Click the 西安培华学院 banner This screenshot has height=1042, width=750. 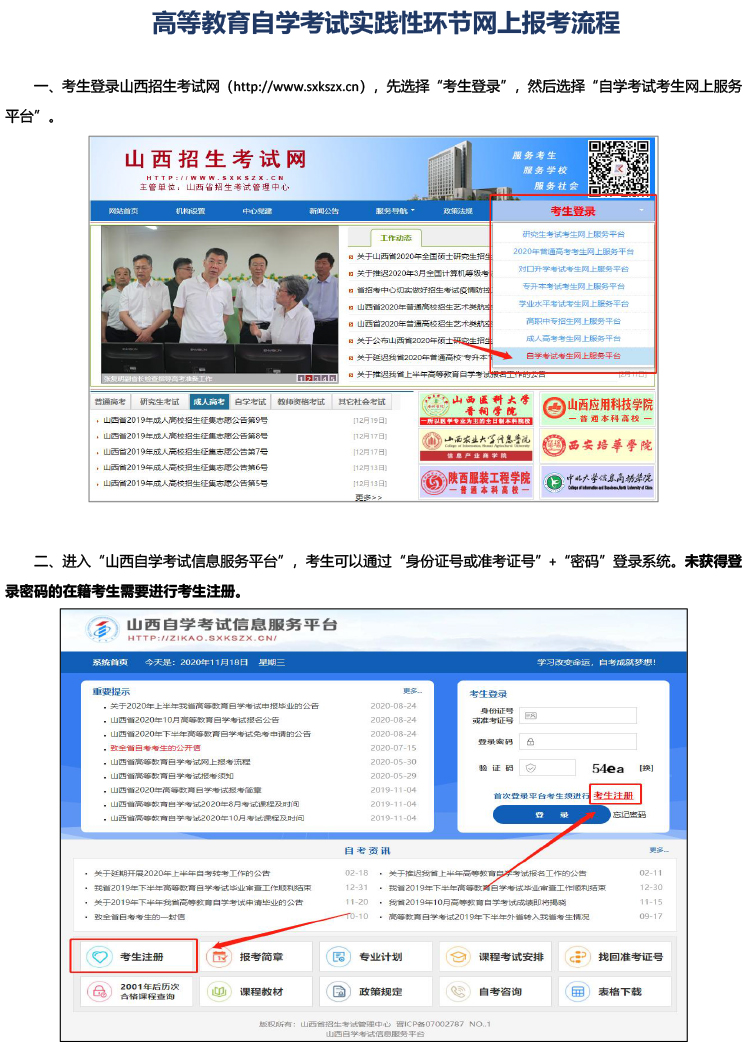[597, 445]
